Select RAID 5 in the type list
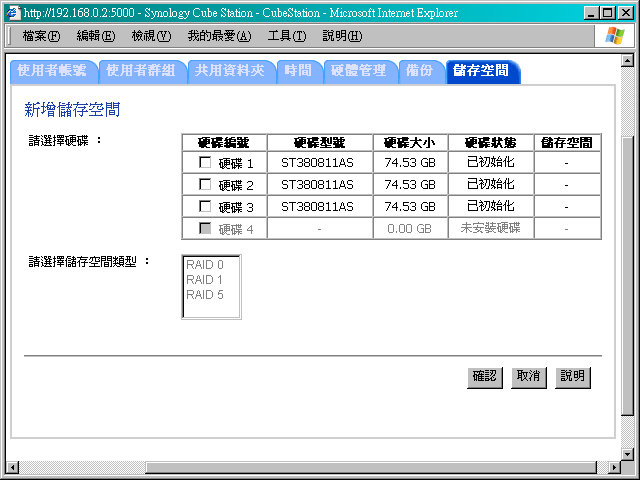The width and height of the screenshot is (640, 480). 205,295
